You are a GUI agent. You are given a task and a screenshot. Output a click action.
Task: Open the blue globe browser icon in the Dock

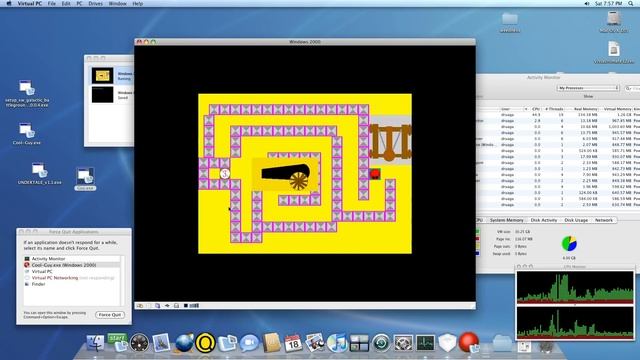pyautogui.click(x=184, y=343)
